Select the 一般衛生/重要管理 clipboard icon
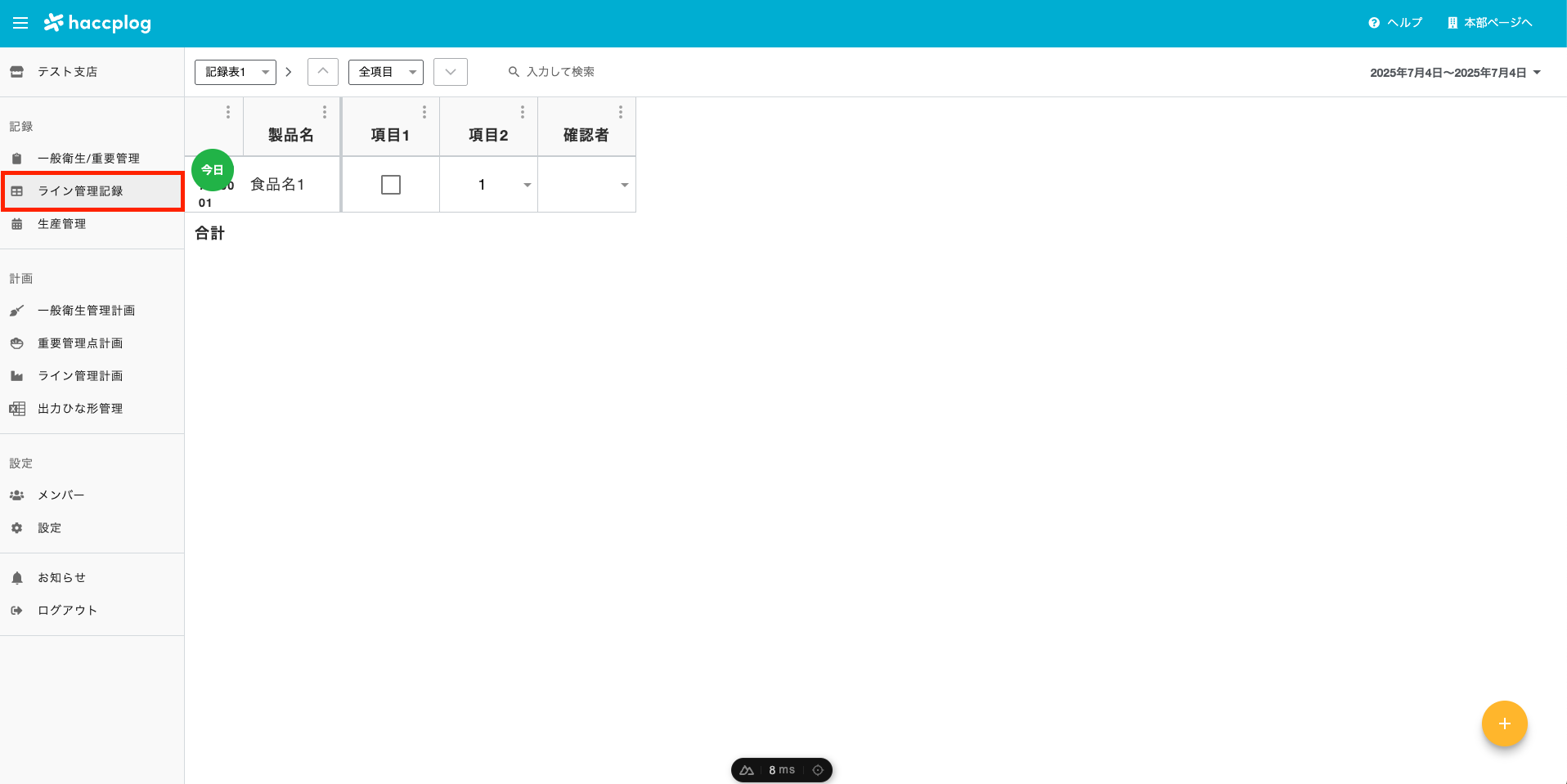 tap(17, 158)
